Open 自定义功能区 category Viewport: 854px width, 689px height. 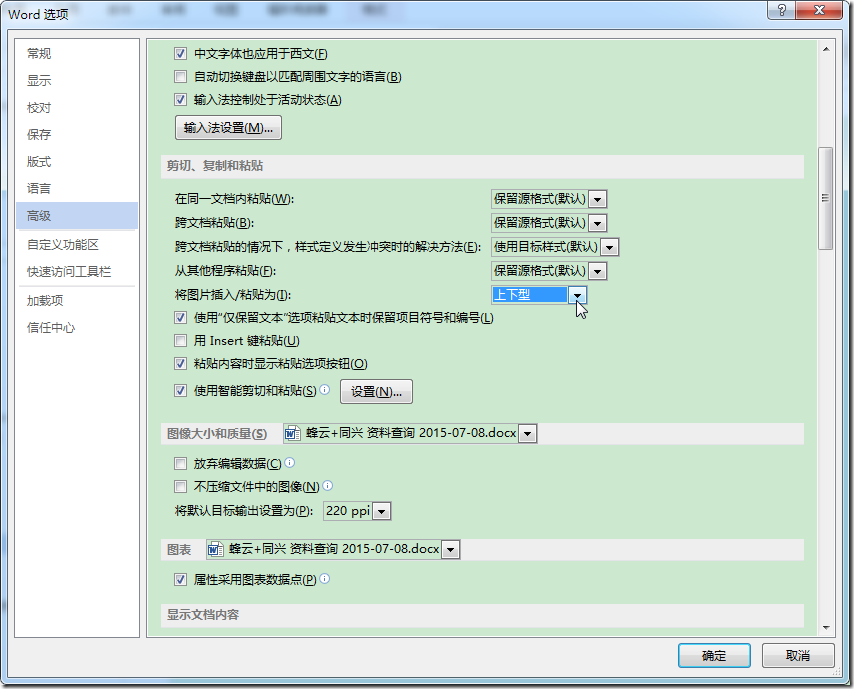tap(77, 245)
